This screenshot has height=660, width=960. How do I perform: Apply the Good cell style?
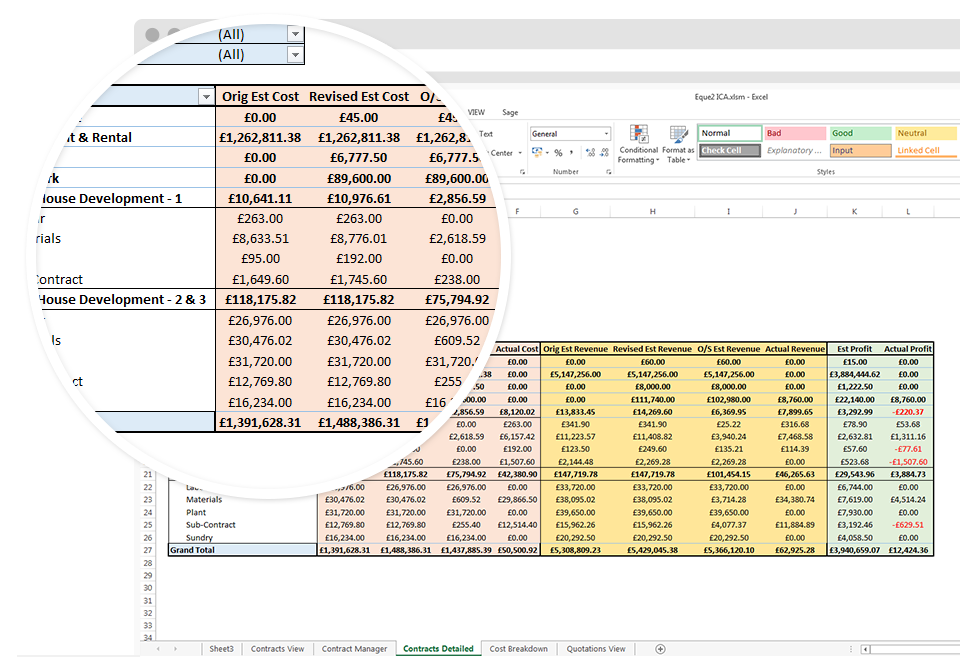[860, 133]
